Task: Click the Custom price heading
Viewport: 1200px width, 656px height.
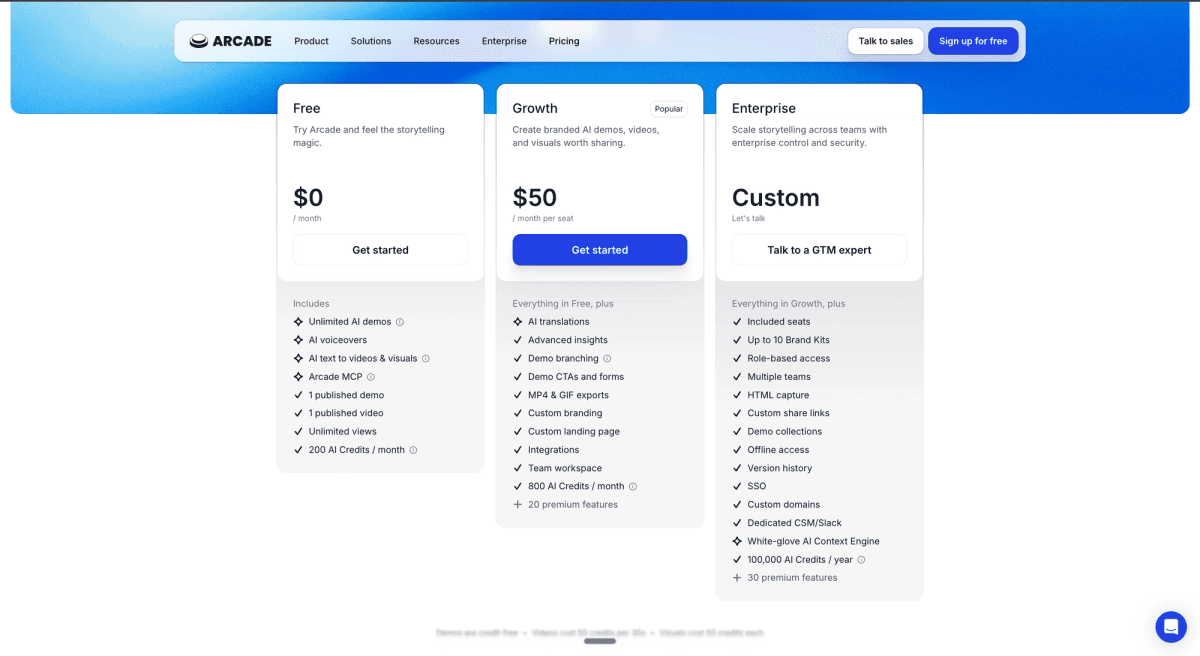Action: (x=776, y=198)
